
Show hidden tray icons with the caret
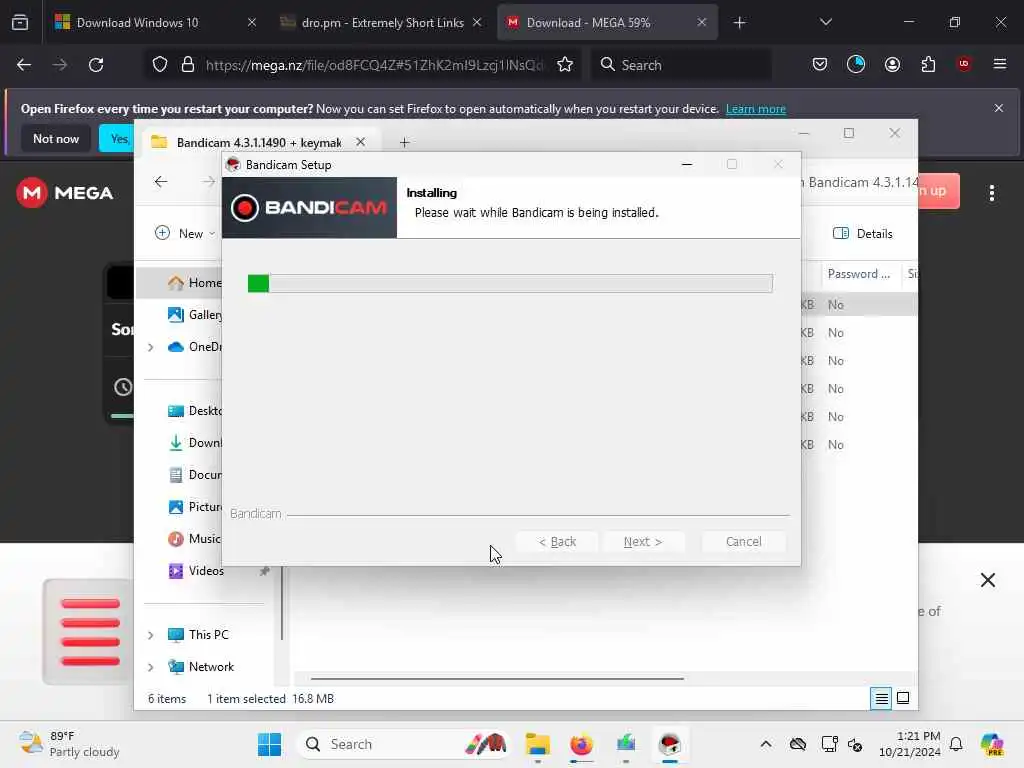(765, 744)
